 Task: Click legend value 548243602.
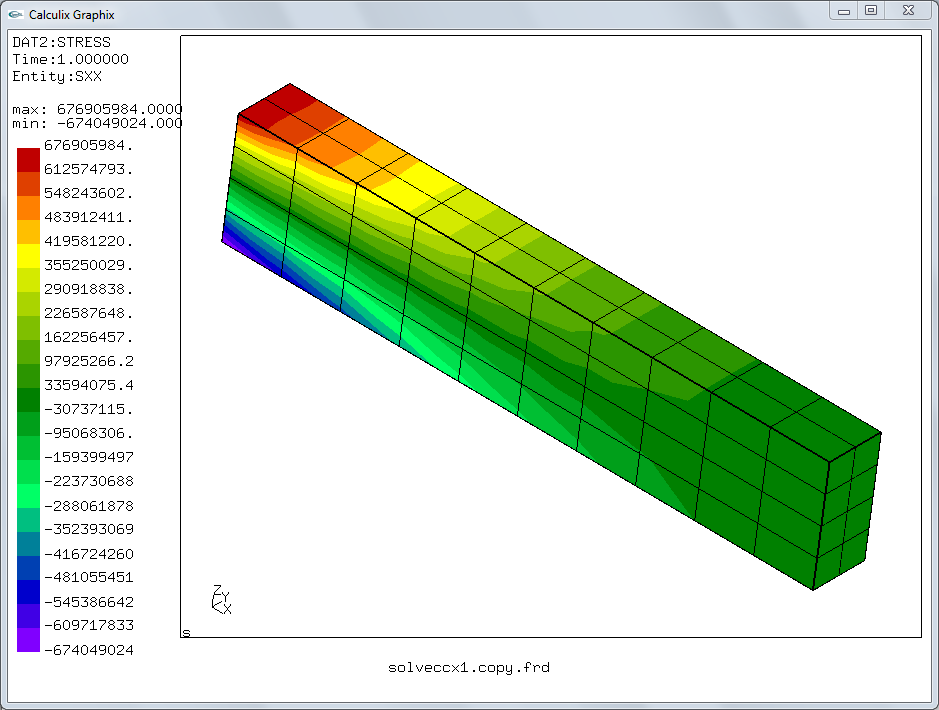(x=89, y=193)
